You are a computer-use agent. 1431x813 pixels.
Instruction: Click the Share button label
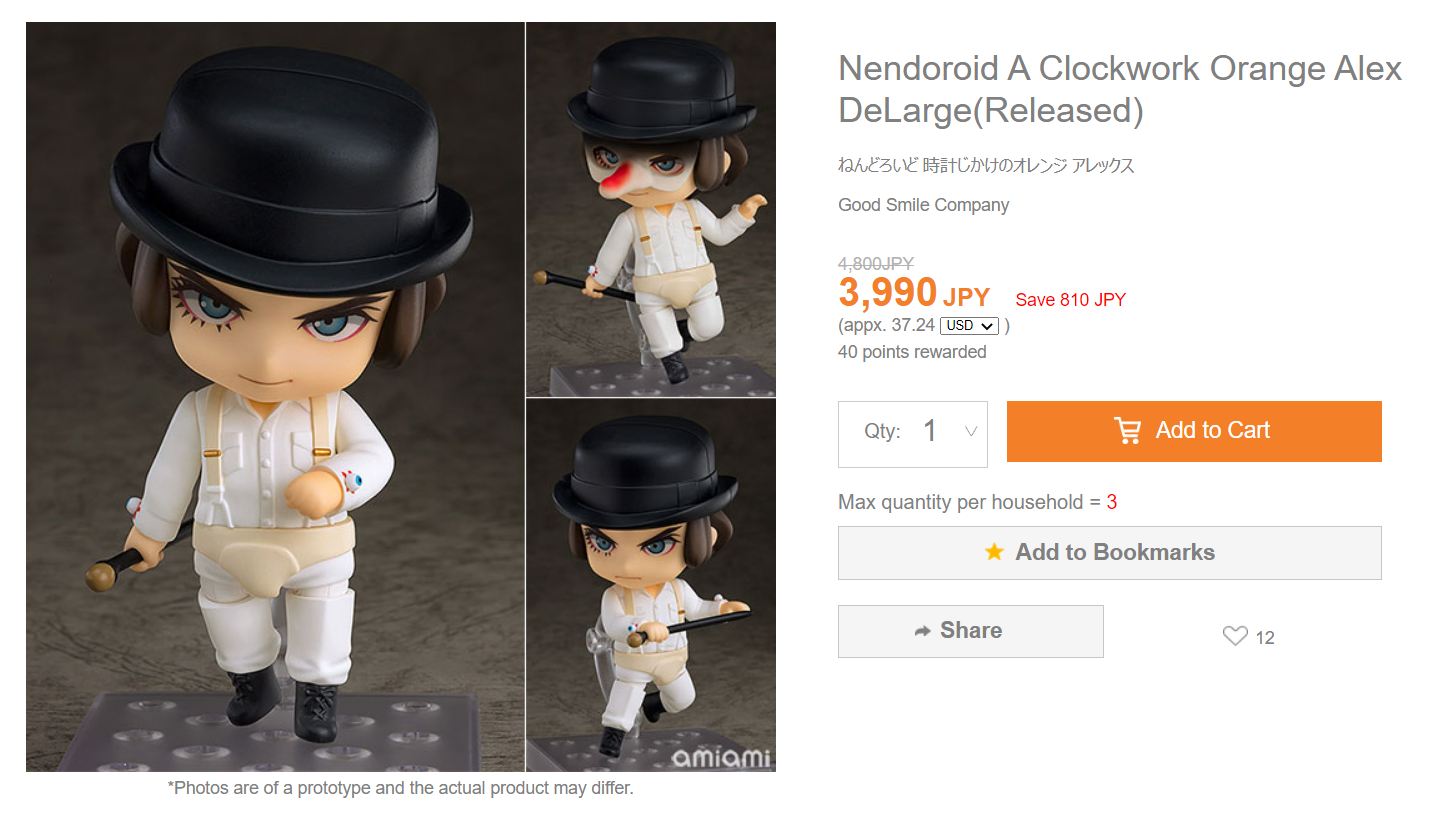[971, 631]
